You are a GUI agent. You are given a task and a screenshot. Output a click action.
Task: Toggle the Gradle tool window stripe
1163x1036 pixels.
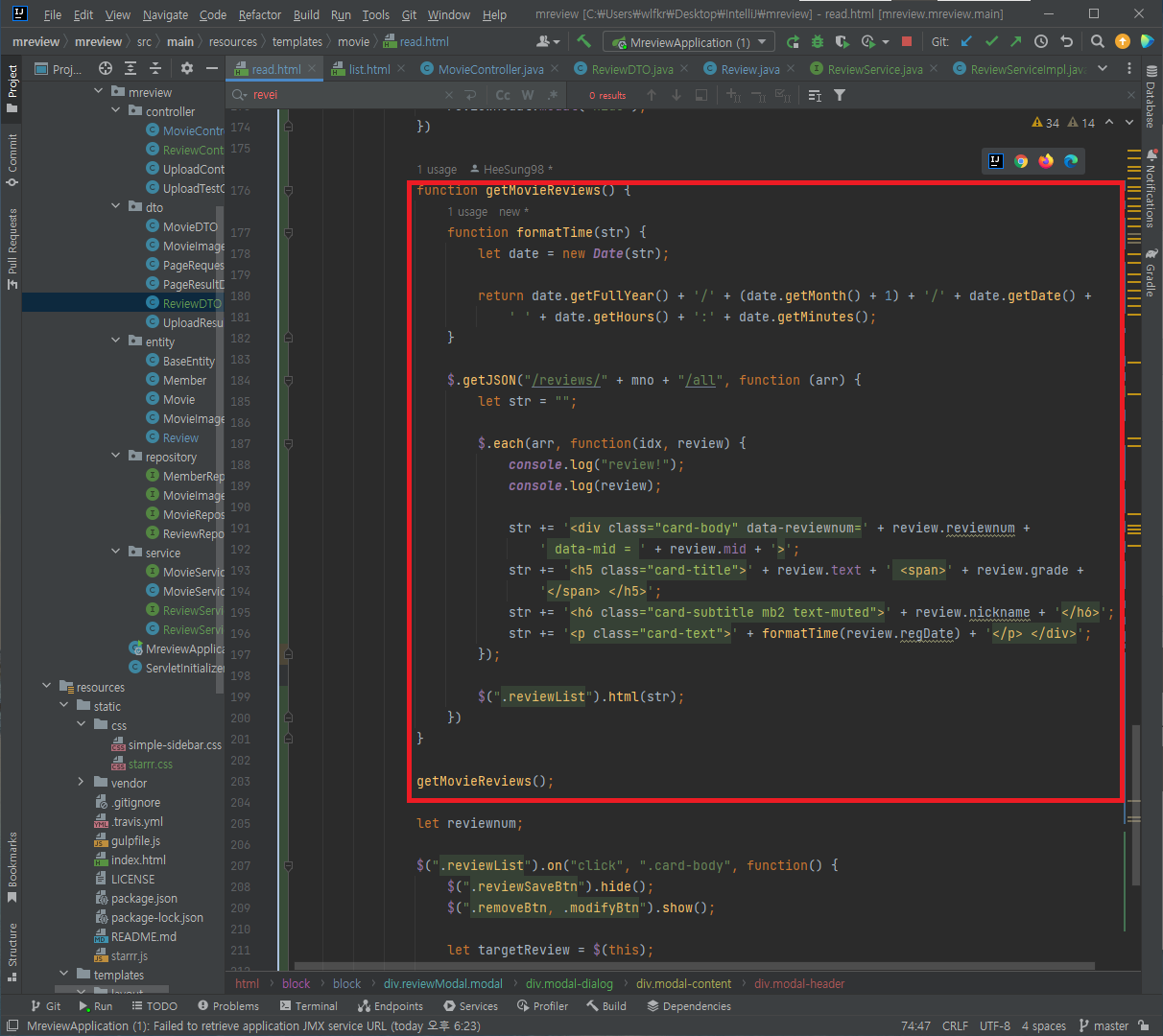1151,273
